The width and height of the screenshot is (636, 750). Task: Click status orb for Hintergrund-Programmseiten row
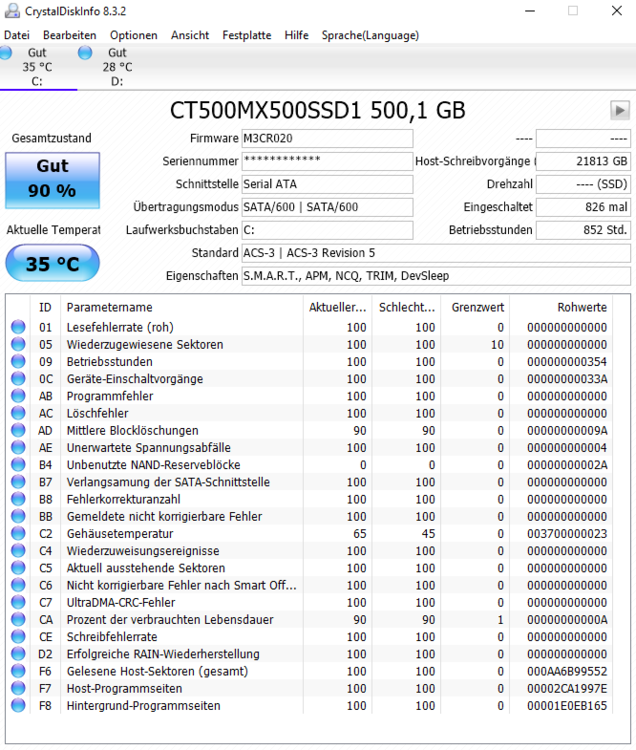pos(18,706)
